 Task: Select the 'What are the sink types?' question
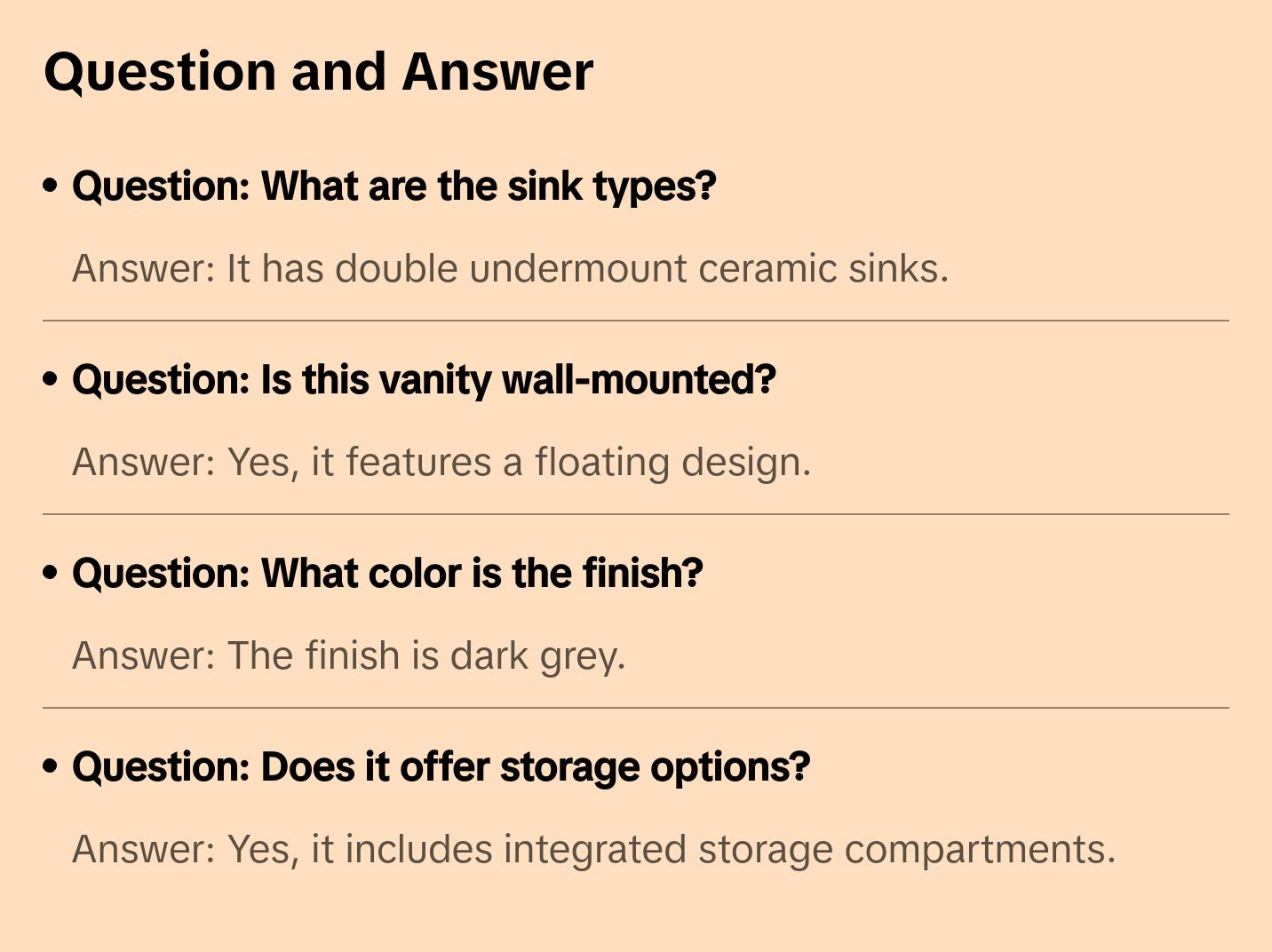coord(394,186)
